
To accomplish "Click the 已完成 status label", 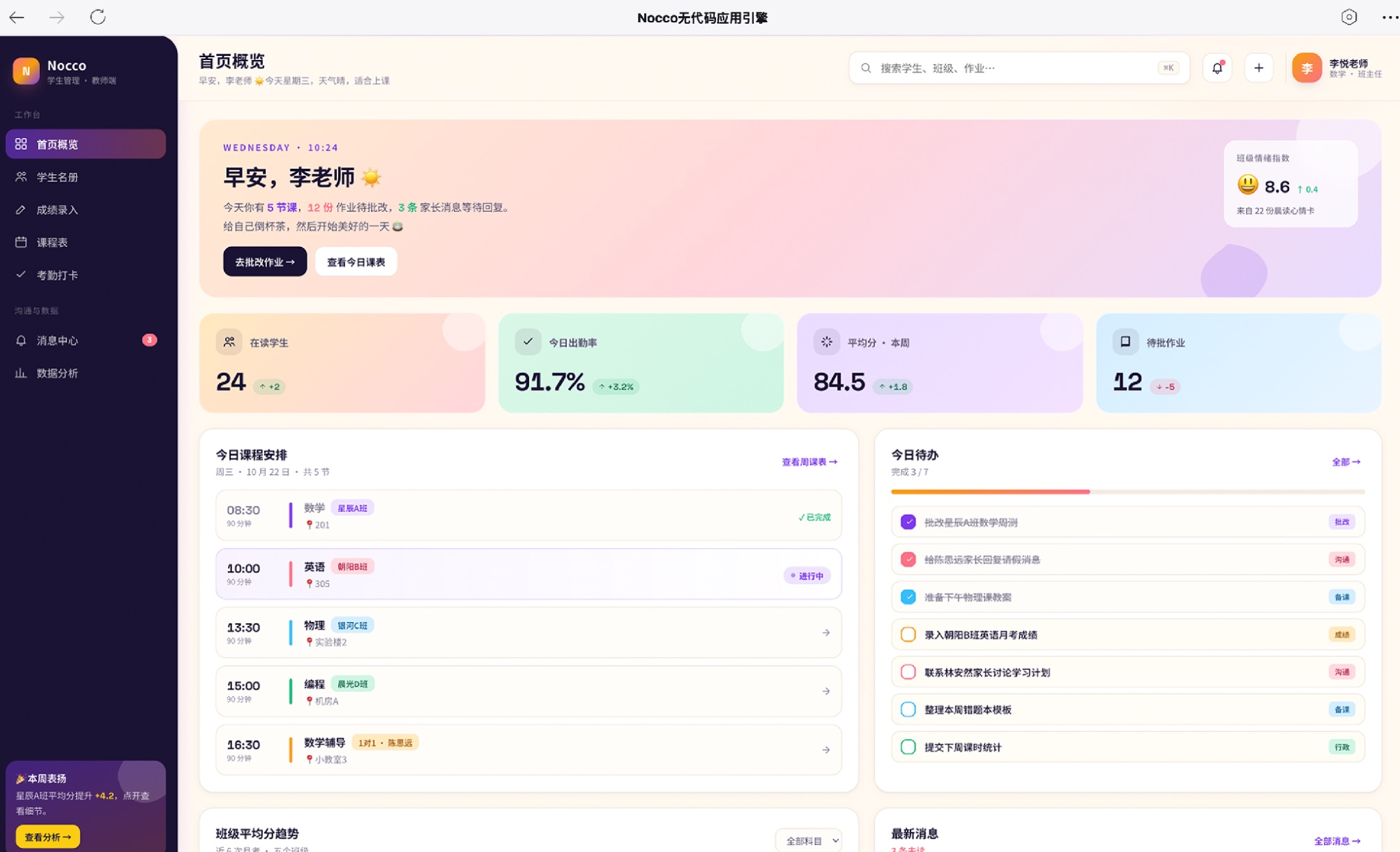I will click(814, 517).
